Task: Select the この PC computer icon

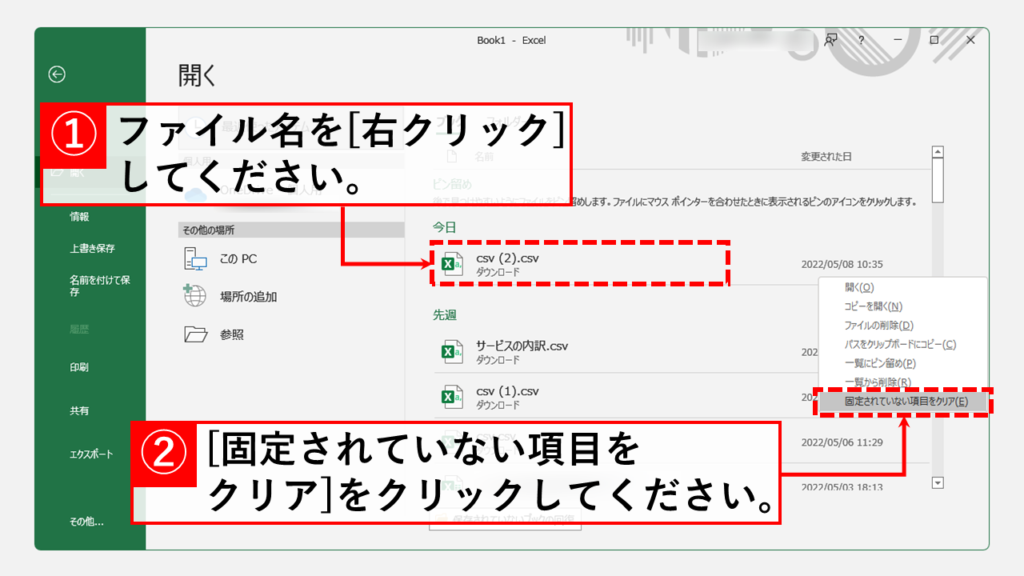Action: [x=195, y=259]
